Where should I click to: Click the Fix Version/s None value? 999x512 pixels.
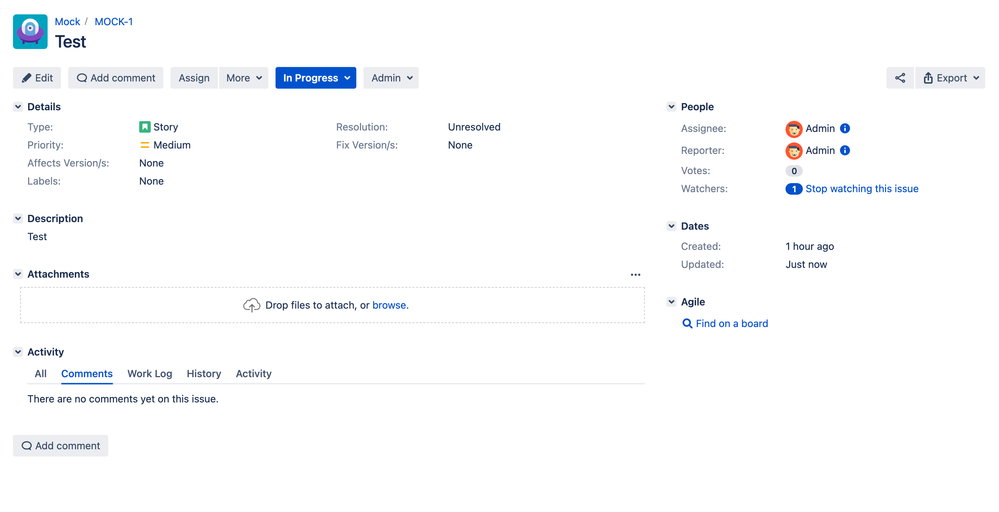click(460, 145)
